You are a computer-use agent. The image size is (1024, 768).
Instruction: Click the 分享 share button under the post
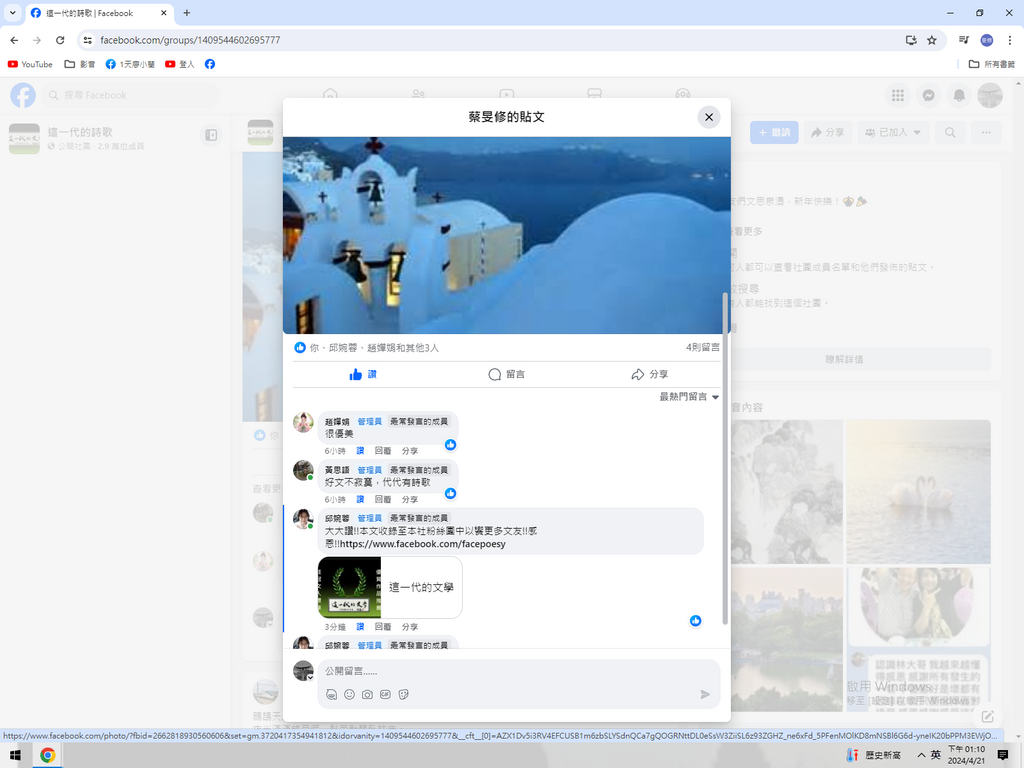coord(649,374)
